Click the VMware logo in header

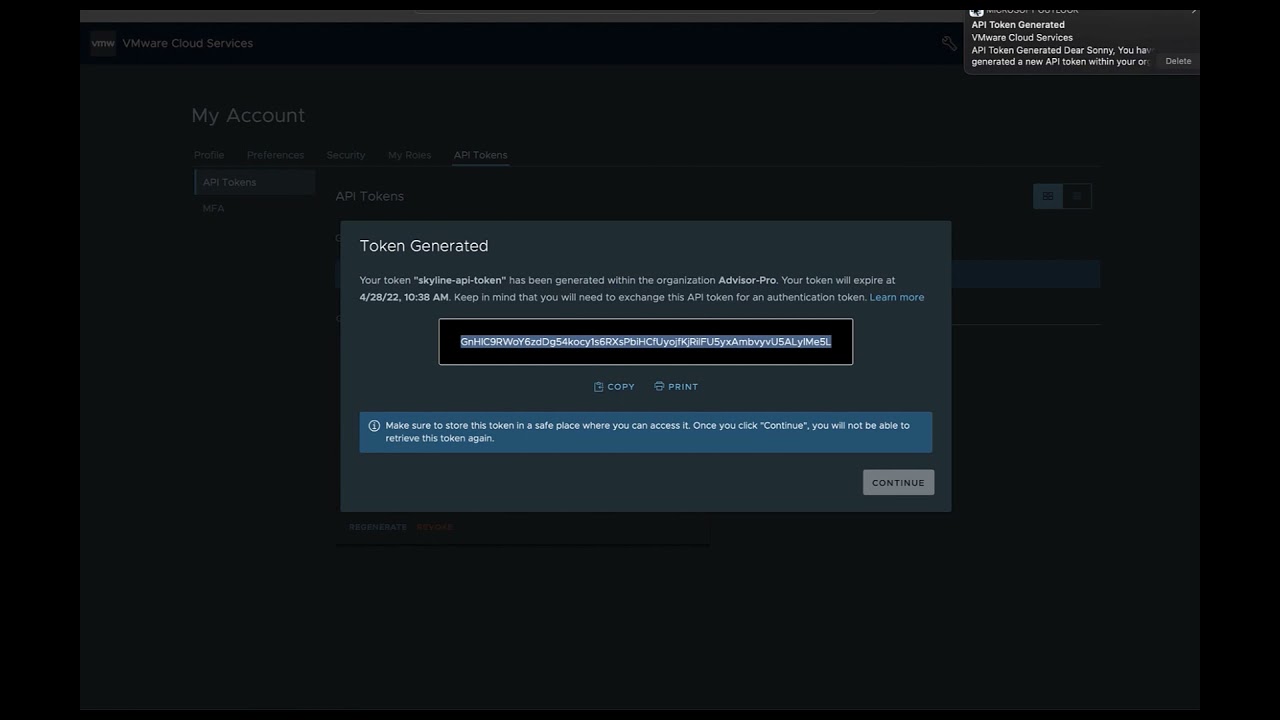point(103,43)
